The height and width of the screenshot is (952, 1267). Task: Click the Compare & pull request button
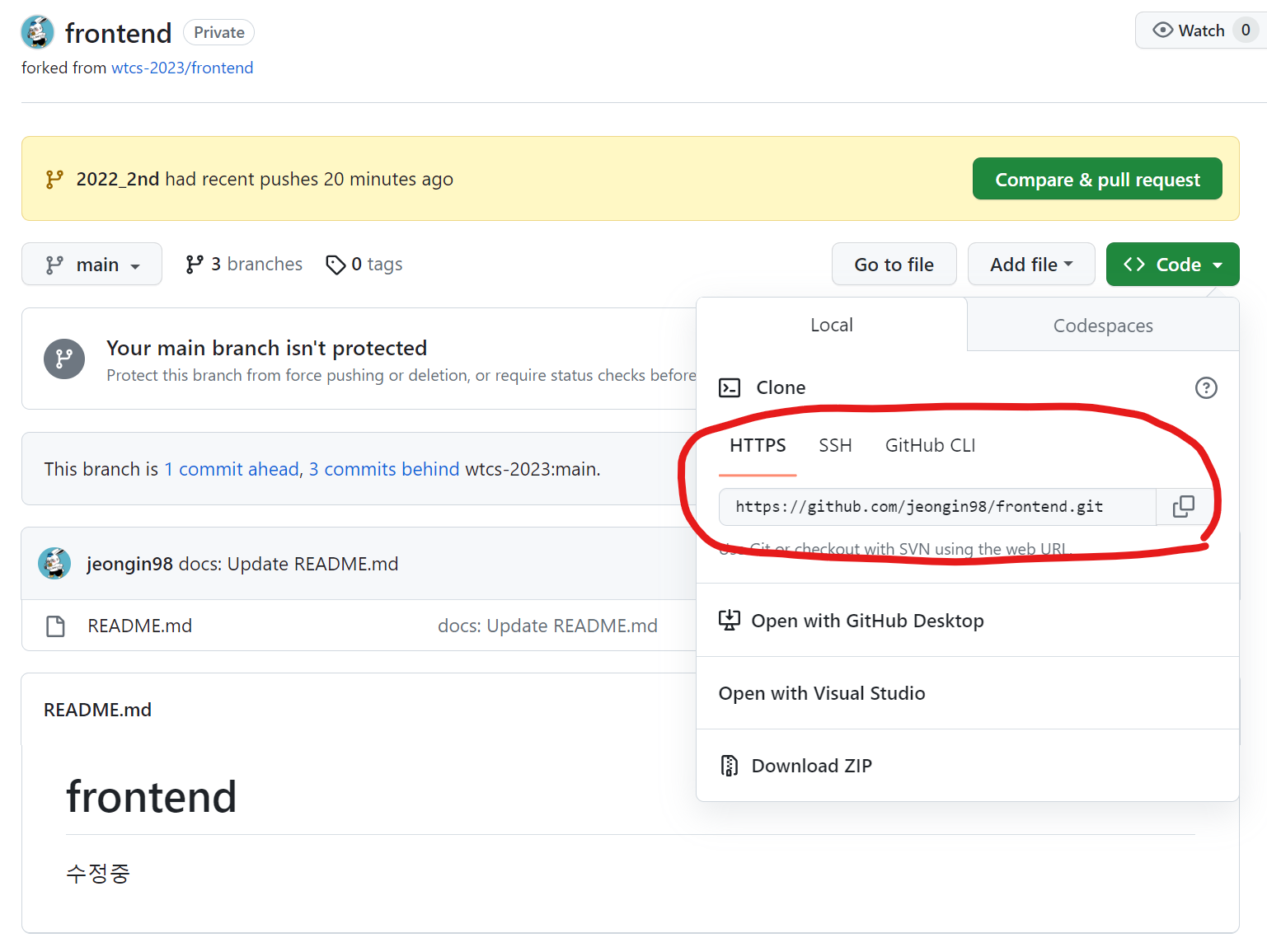coord(1097,179)
